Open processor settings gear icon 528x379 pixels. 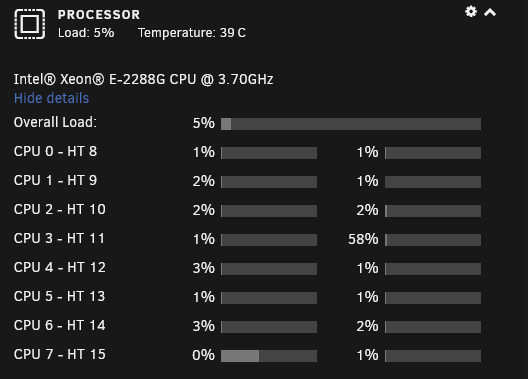point(471,12)
